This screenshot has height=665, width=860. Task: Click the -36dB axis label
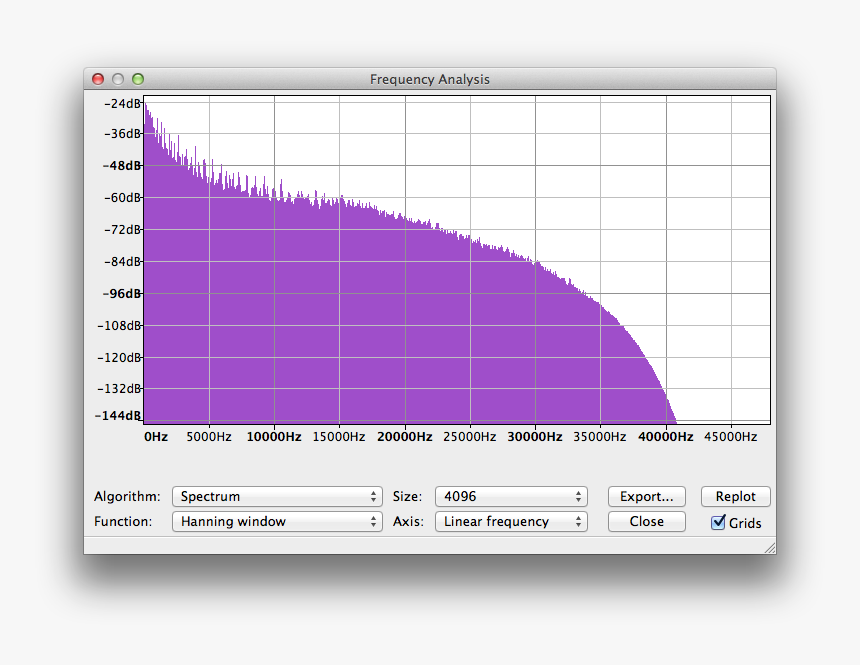click(123, 133)
